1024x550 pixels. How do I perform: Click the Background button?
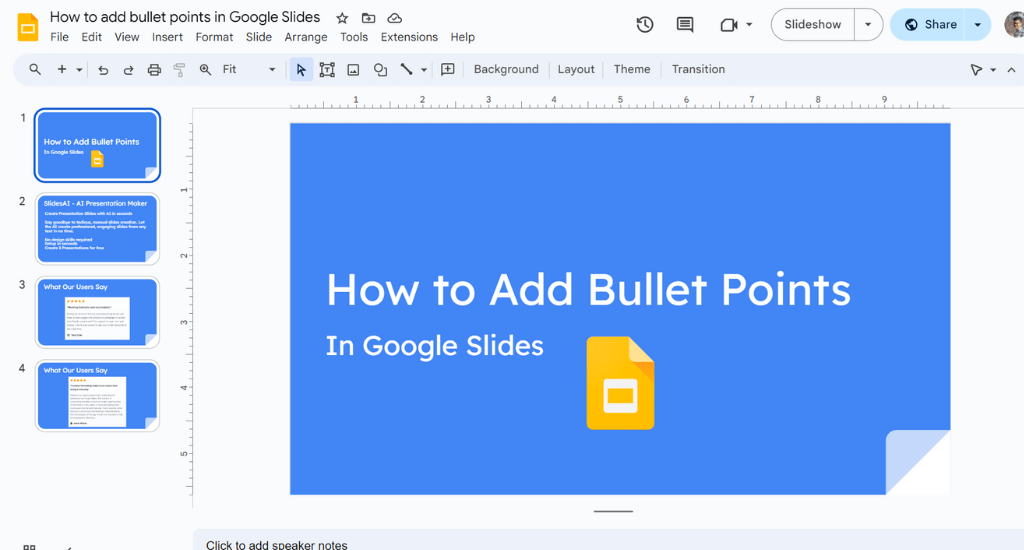tap(506, 69)
